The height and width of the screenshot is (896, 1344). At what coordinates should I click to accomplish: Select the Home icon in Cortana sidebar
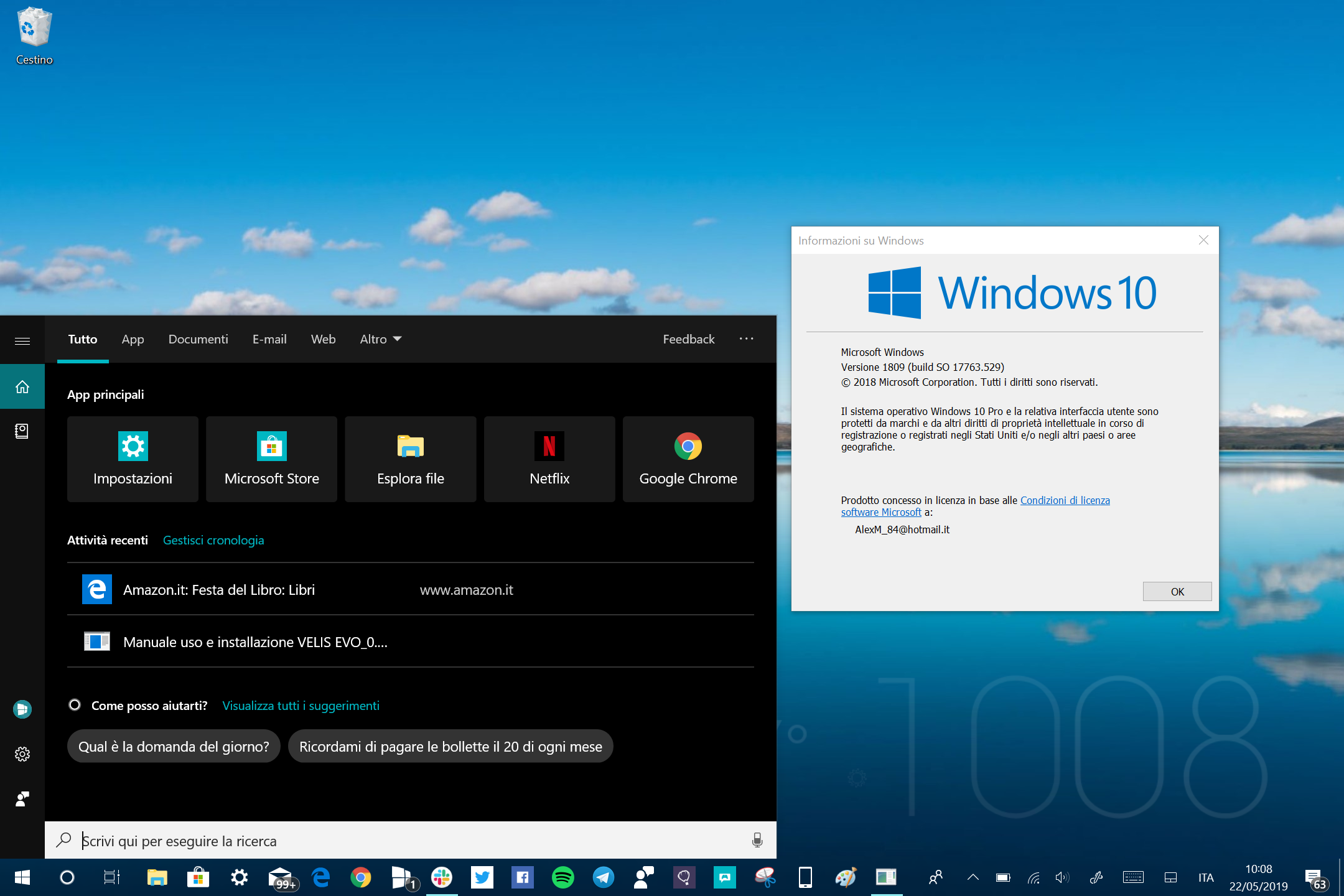click(22, 386)
